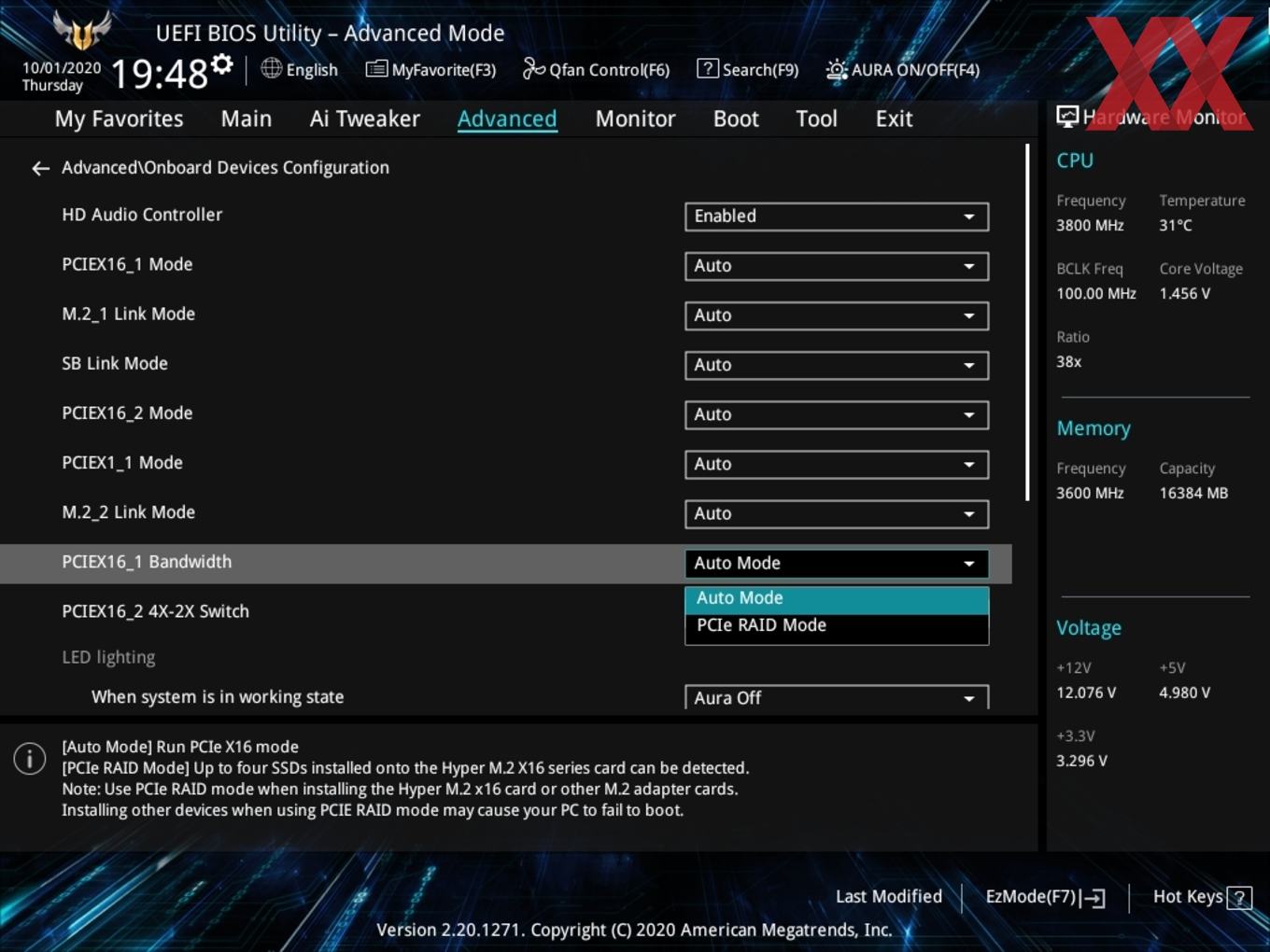The image size is (1270, 952).
Task: Click the +12V value 12.076 V
Action: click(x=1086, y=693)
